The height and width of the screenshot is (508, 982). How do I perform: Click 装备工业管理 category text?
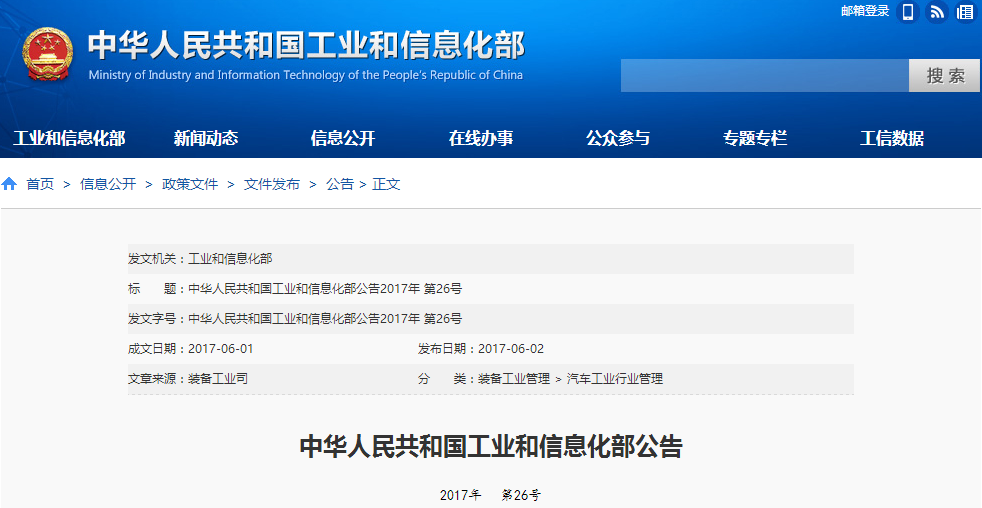click(x=514, y=379)
